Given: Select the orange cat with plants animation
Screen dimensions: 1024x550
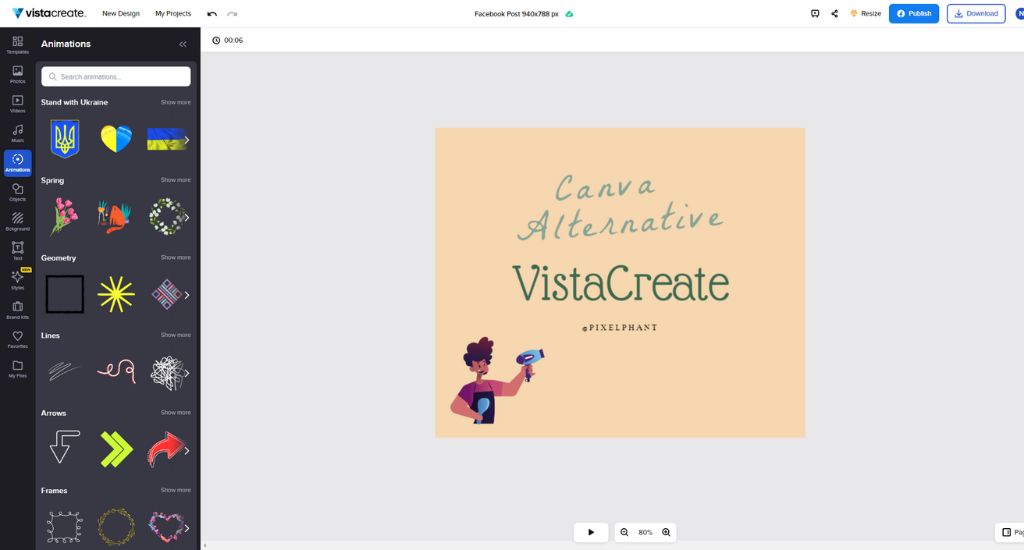Looking at the screenshot, I should [115, 217].
